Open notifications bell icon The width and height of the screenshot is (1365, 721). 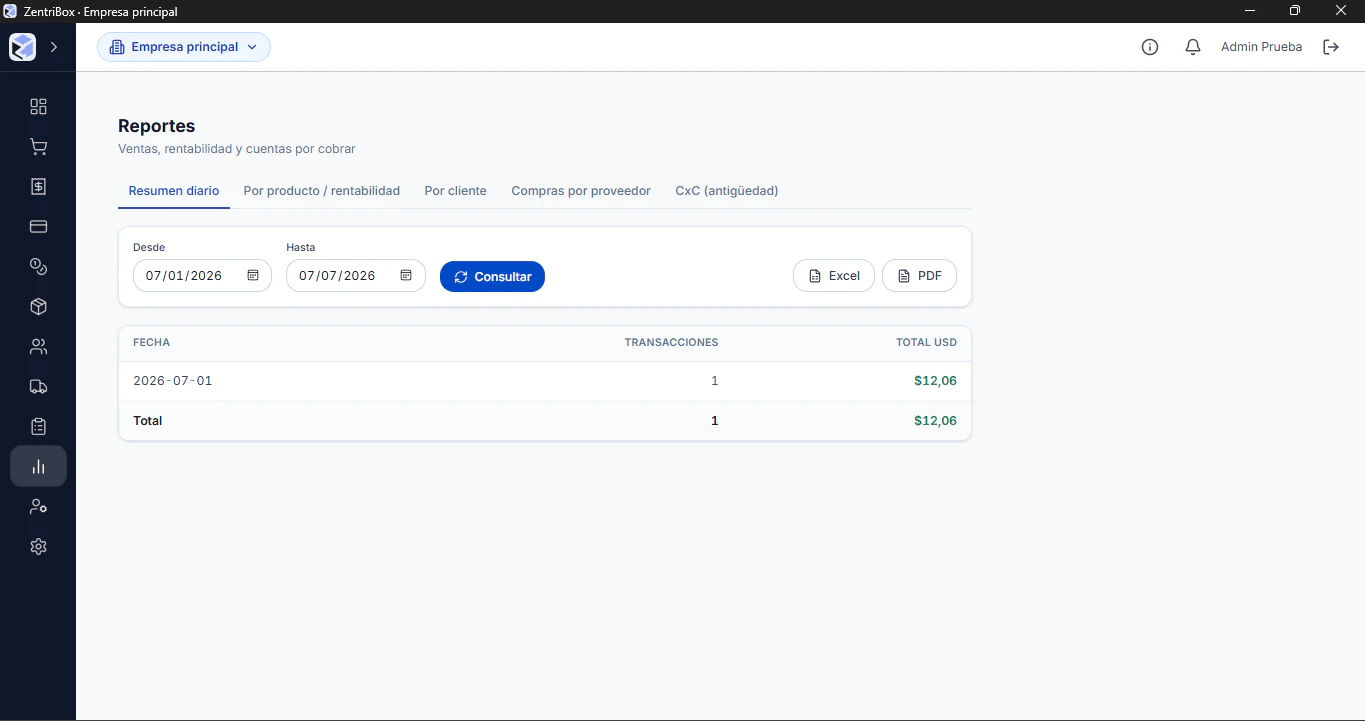(x=1193, y=47)
